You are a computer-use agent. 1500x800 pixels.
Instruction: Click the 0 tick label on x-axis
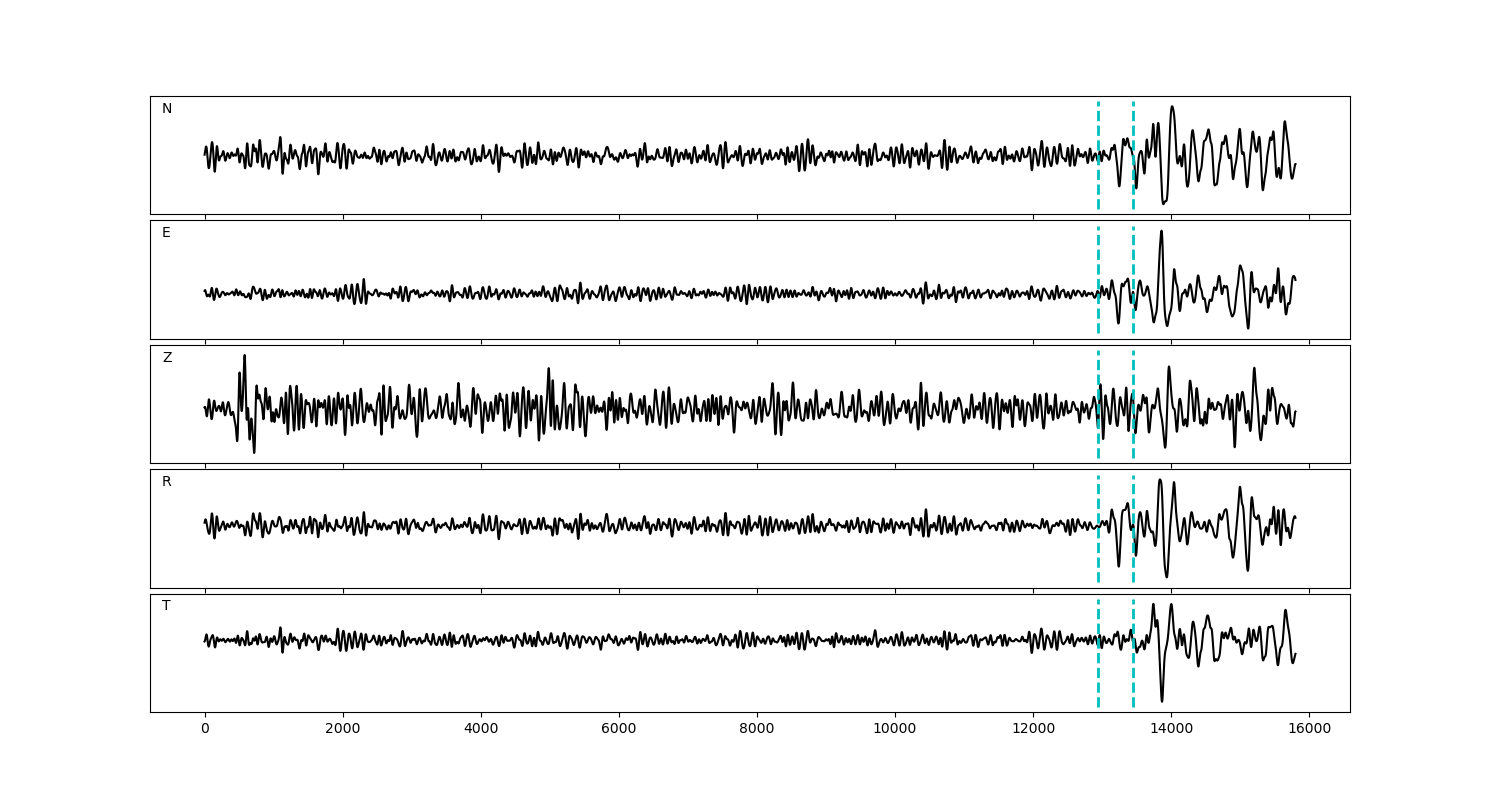pos(205,729)
